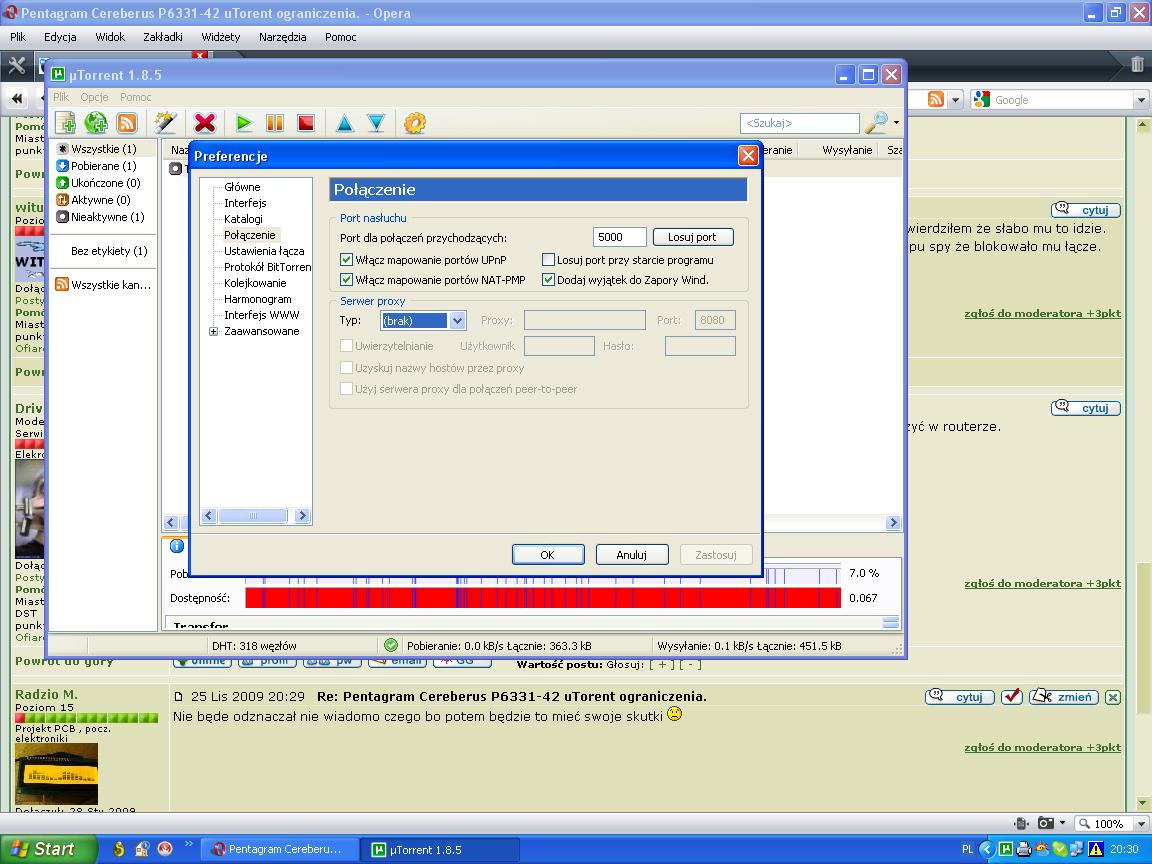Open the uTorrent search engine dropdown arrow
The image size is (1152, 864).
[x=896, y=123]
